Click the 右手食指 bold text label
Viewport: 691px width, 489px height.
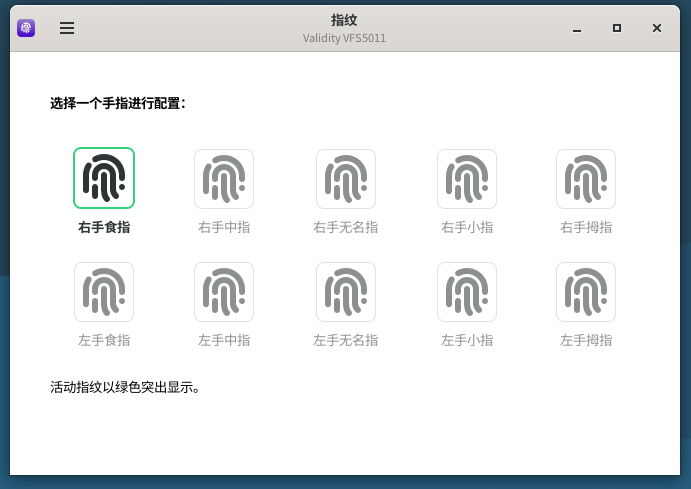click(x=104, y=227)
